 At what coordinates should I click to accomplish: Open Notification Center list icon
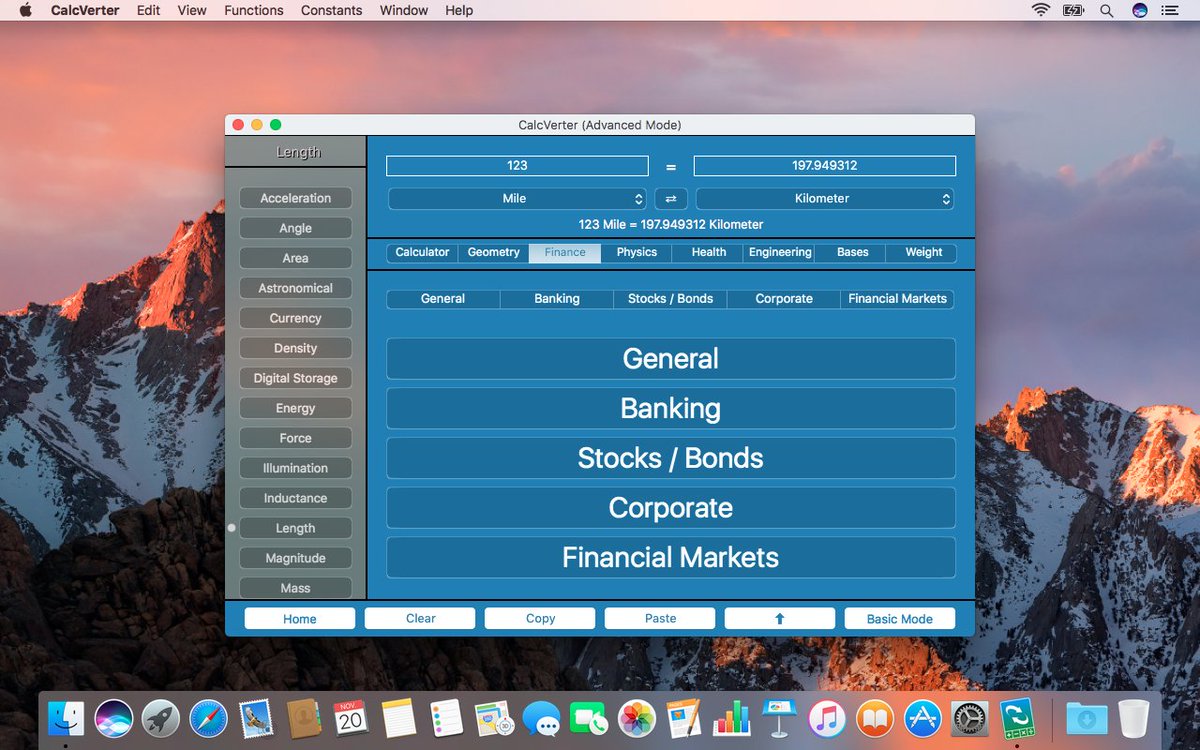1170,10
